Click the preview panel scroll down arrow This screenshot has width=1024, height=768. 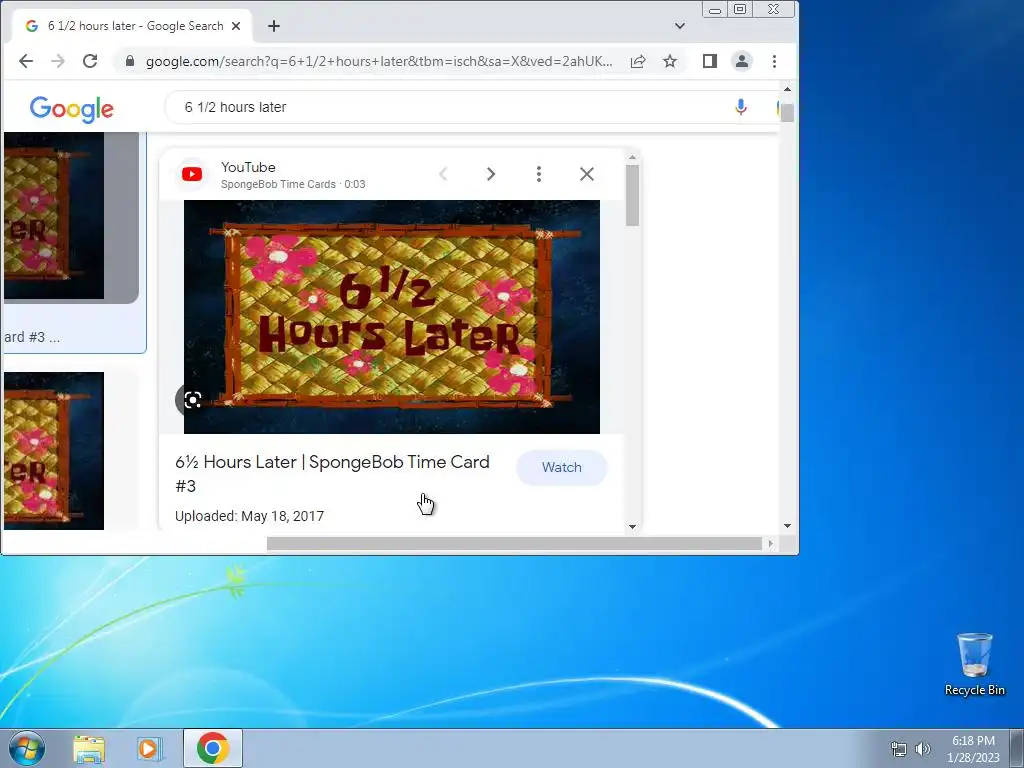[x=632, y=526]
